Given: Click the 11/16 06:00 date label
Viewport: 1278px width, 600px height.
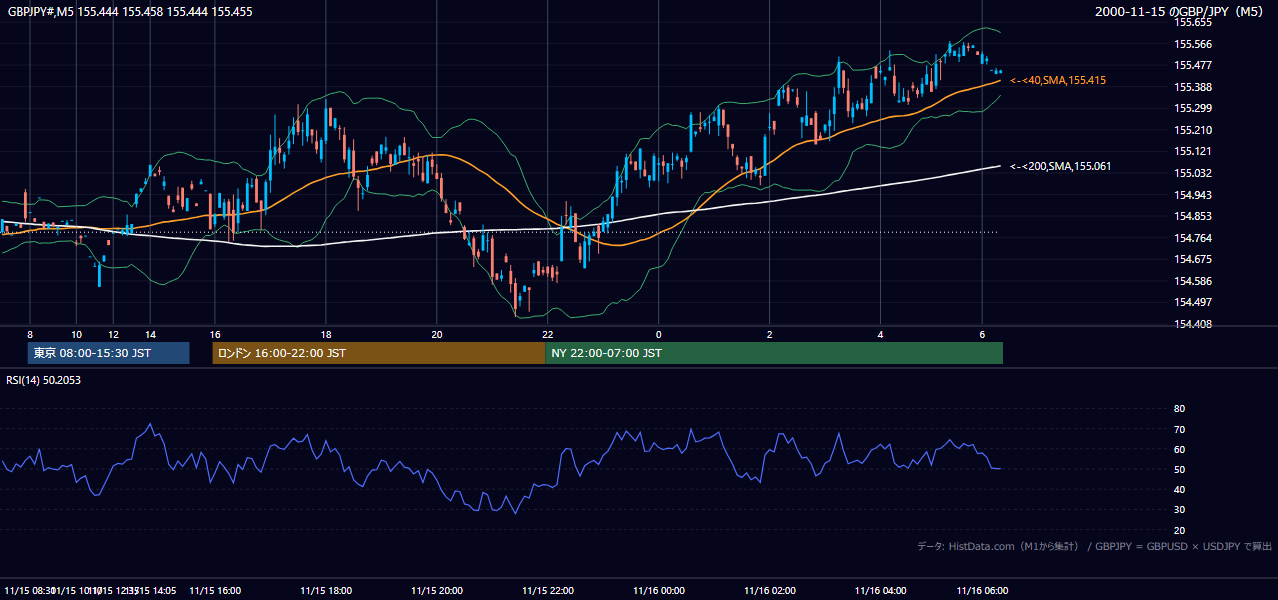Looking at the screenshot, I should 982,591.
